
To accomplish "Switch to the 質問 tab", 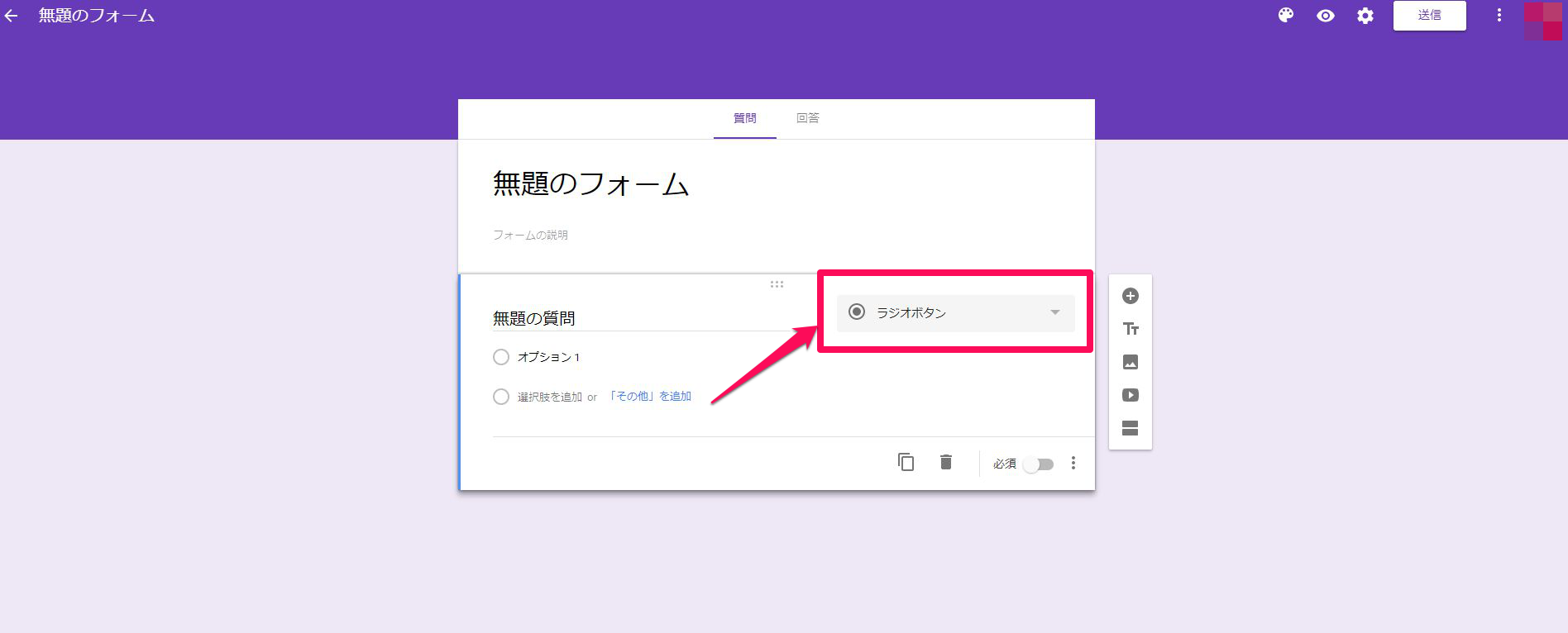I will (x=744, y=118).
